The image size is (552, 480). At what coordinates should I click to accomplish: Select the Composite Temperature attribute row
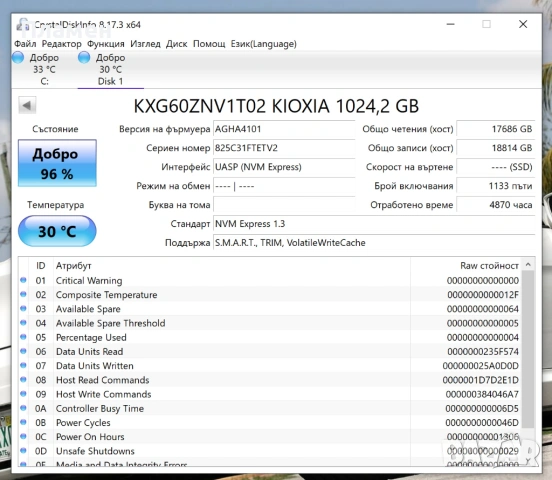[270, 295]
